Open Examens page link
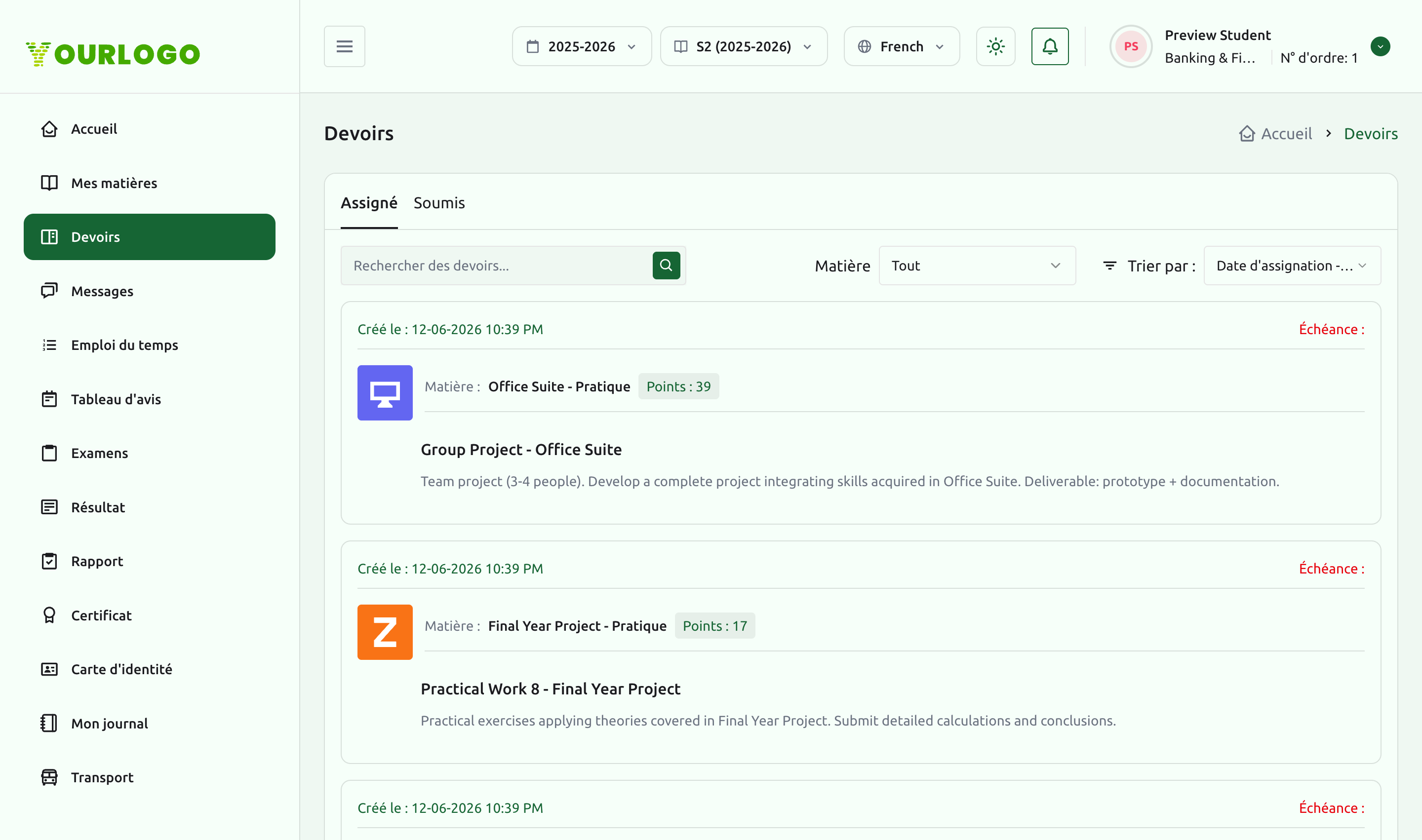1422x840 pixels. (x=150, y=454)
